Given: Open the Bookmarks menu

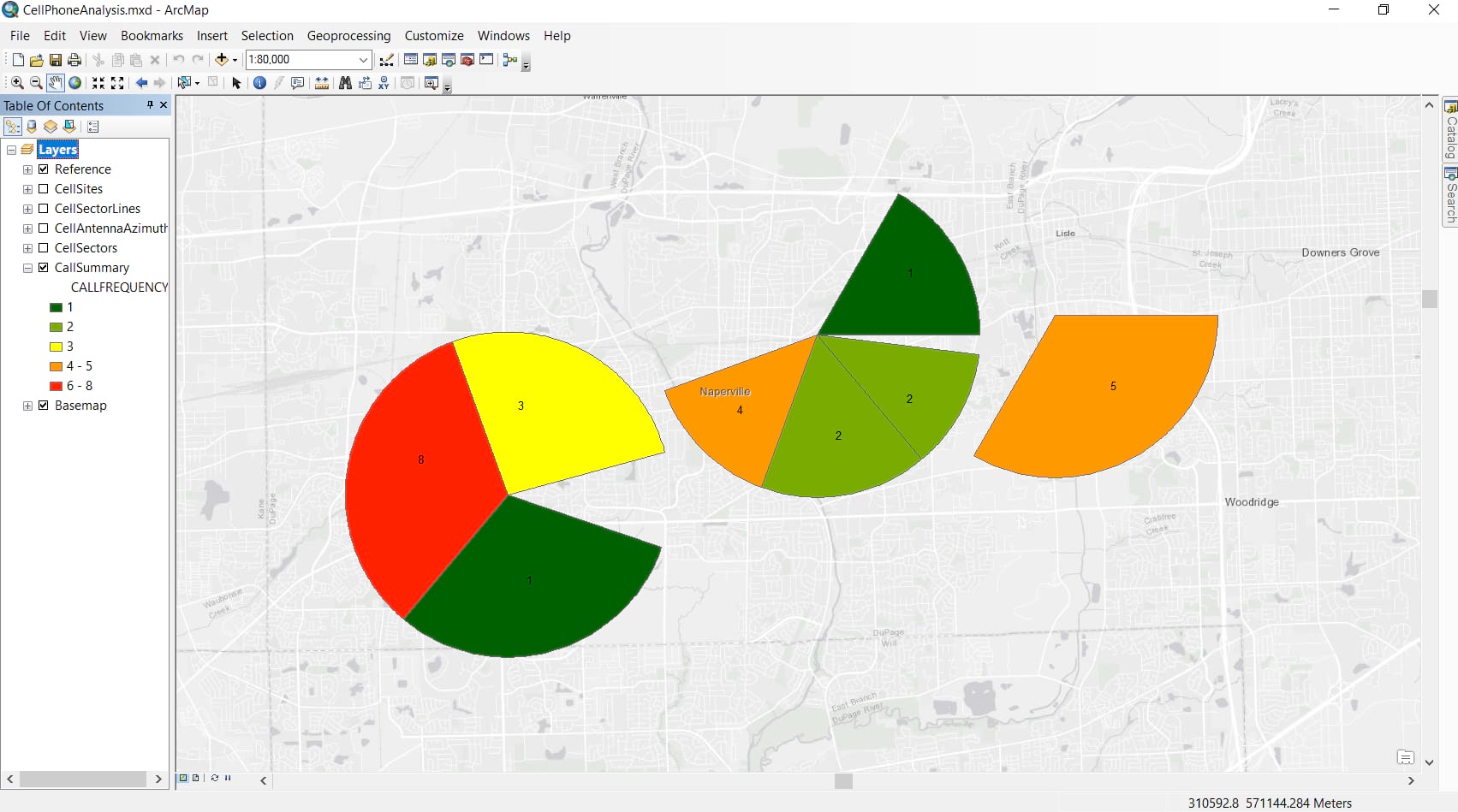Looking at the screenshot, I should (152, 36).
